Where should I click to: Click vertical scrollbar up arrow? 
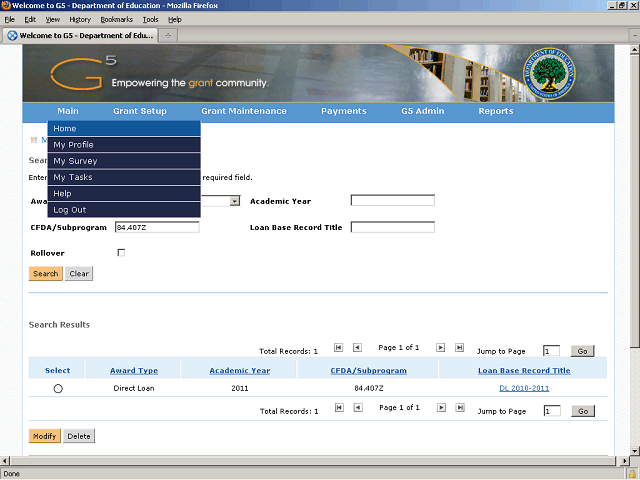(634, 50)
